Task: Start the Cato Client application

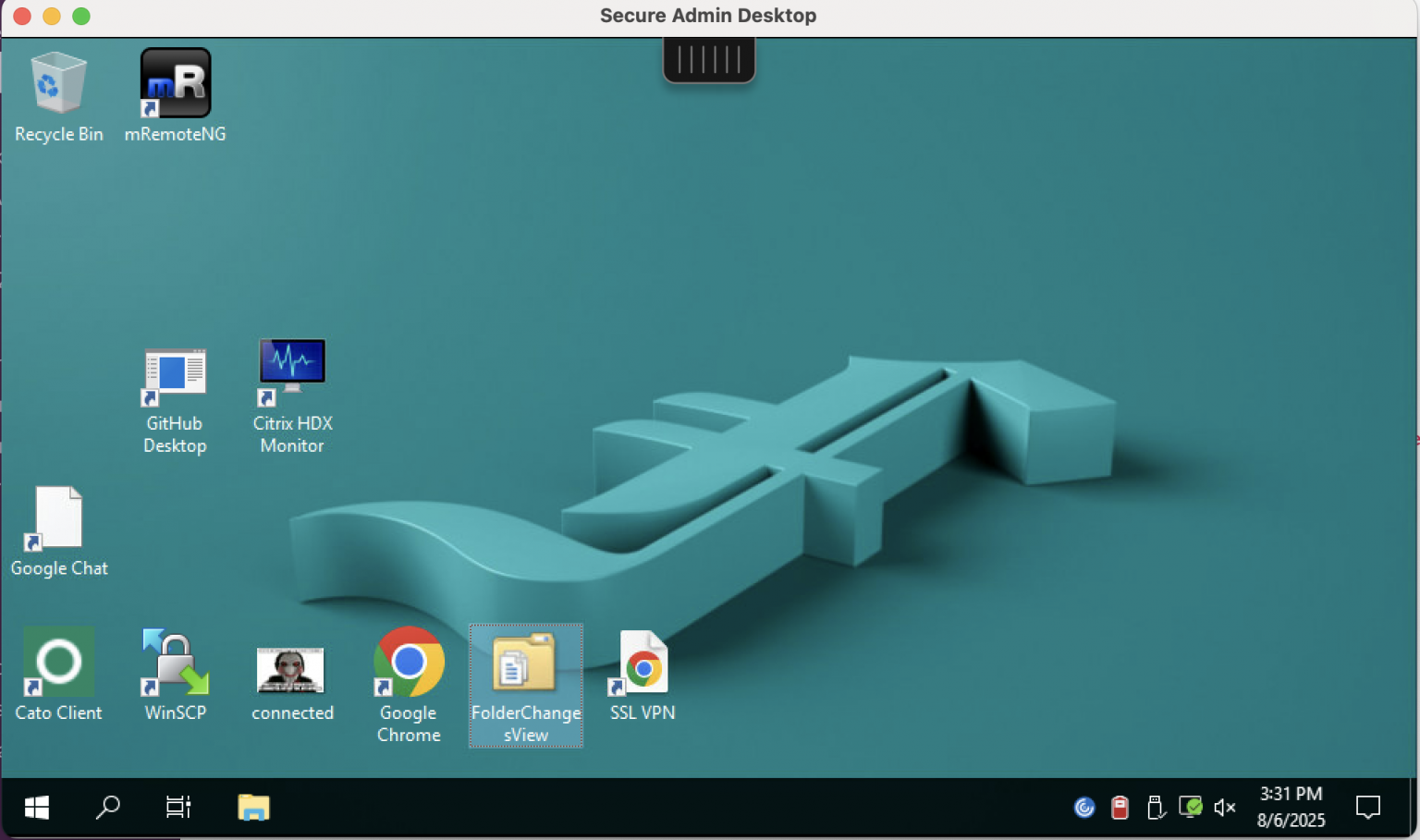Action: click(x=58, y=662)
